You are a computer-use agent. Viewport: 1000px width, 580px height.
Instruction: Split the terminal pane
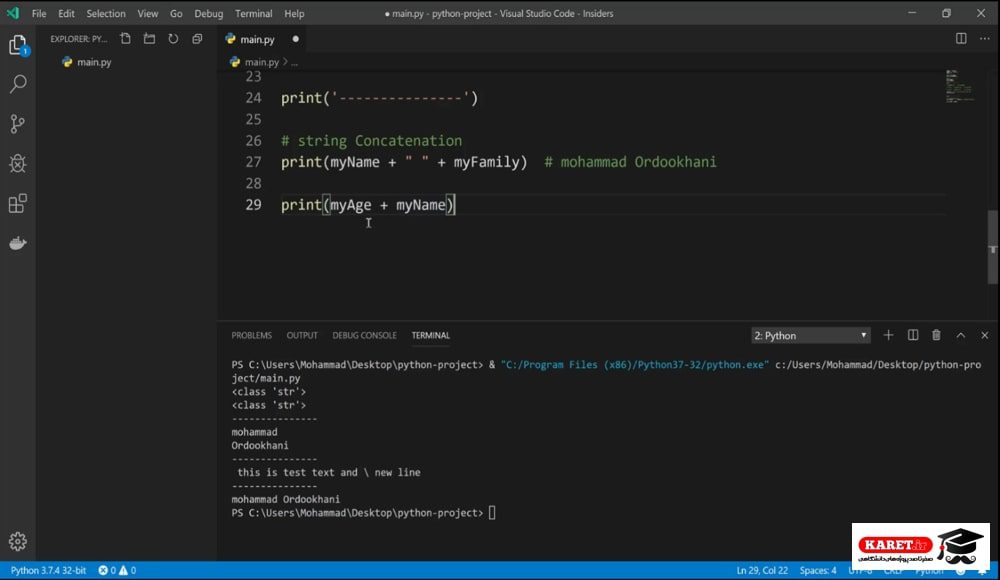[x=913, y=335]
